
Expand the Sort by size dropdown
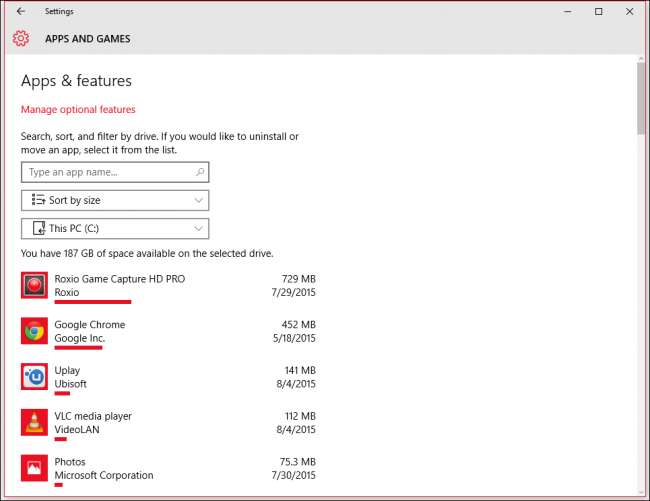tap(115, 200)
